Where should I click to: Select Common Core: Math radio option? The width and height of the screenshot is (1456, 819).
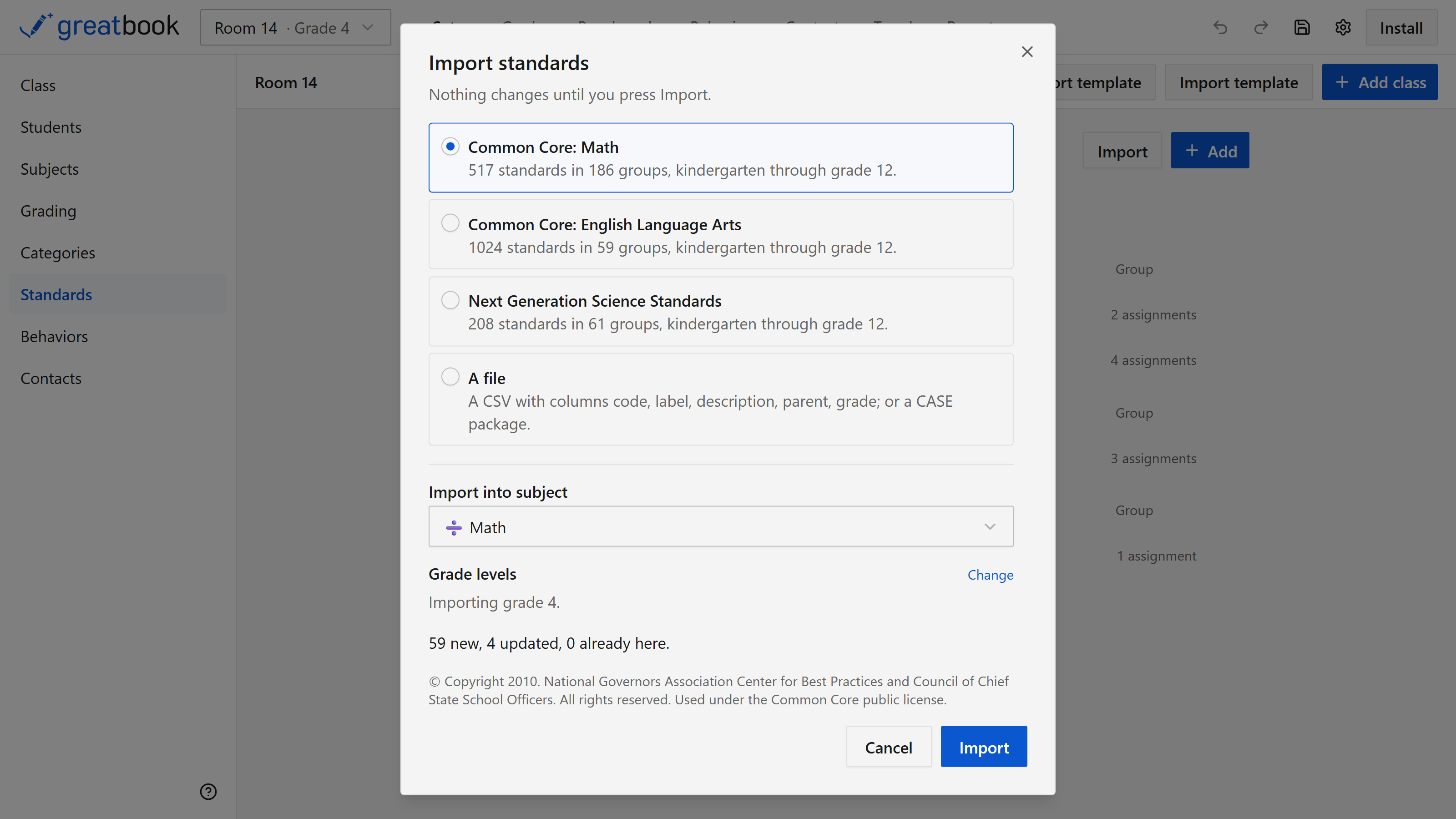(x=721, y=158)
